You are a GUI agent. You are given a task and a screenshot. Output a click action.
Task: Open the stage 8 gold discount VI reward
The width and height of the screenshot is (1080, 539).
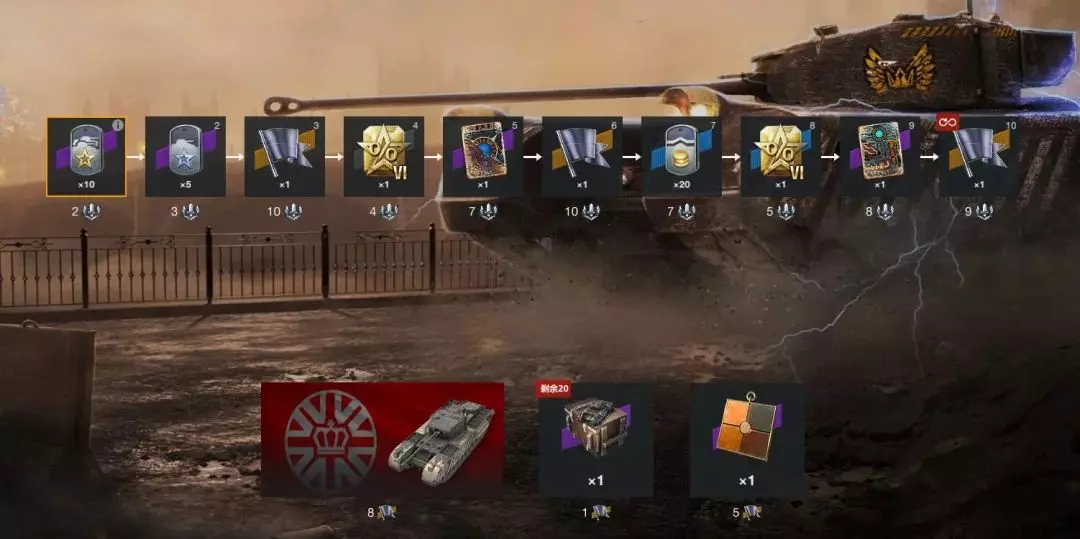pos(780,157)
